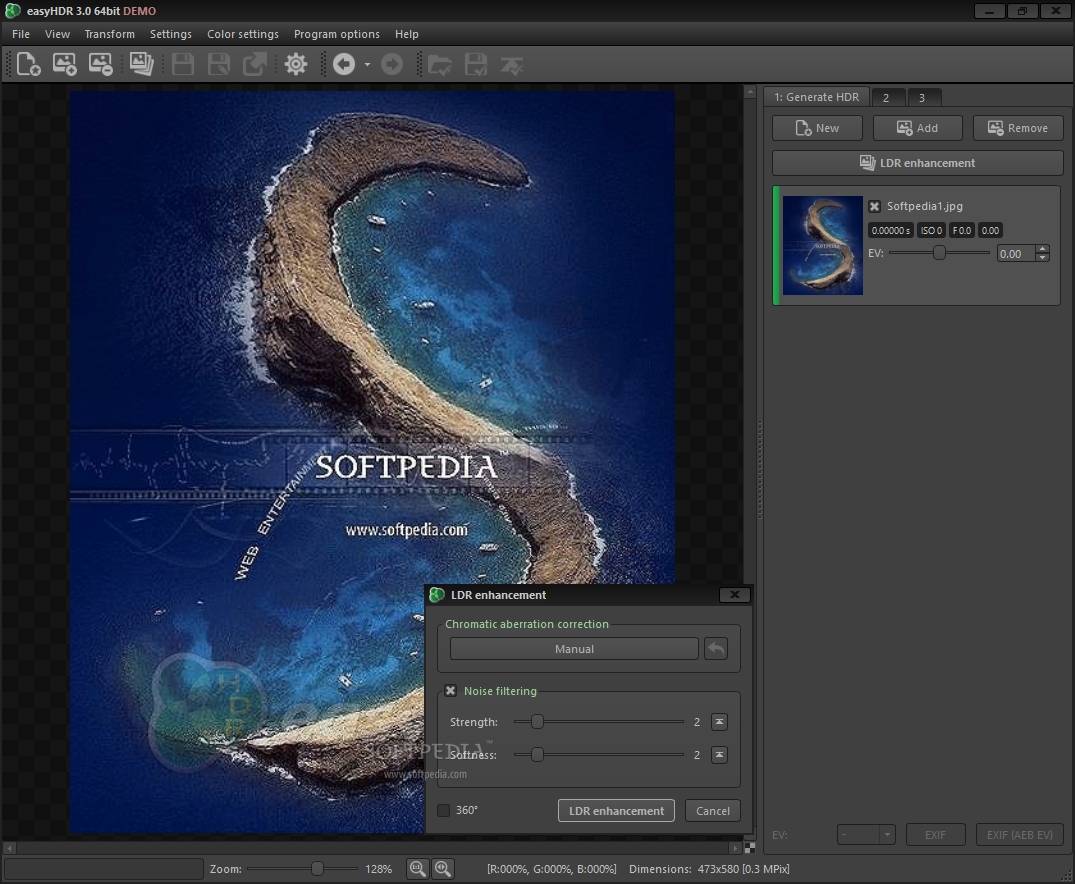Click the ISO 0 tag

(931, 230)
